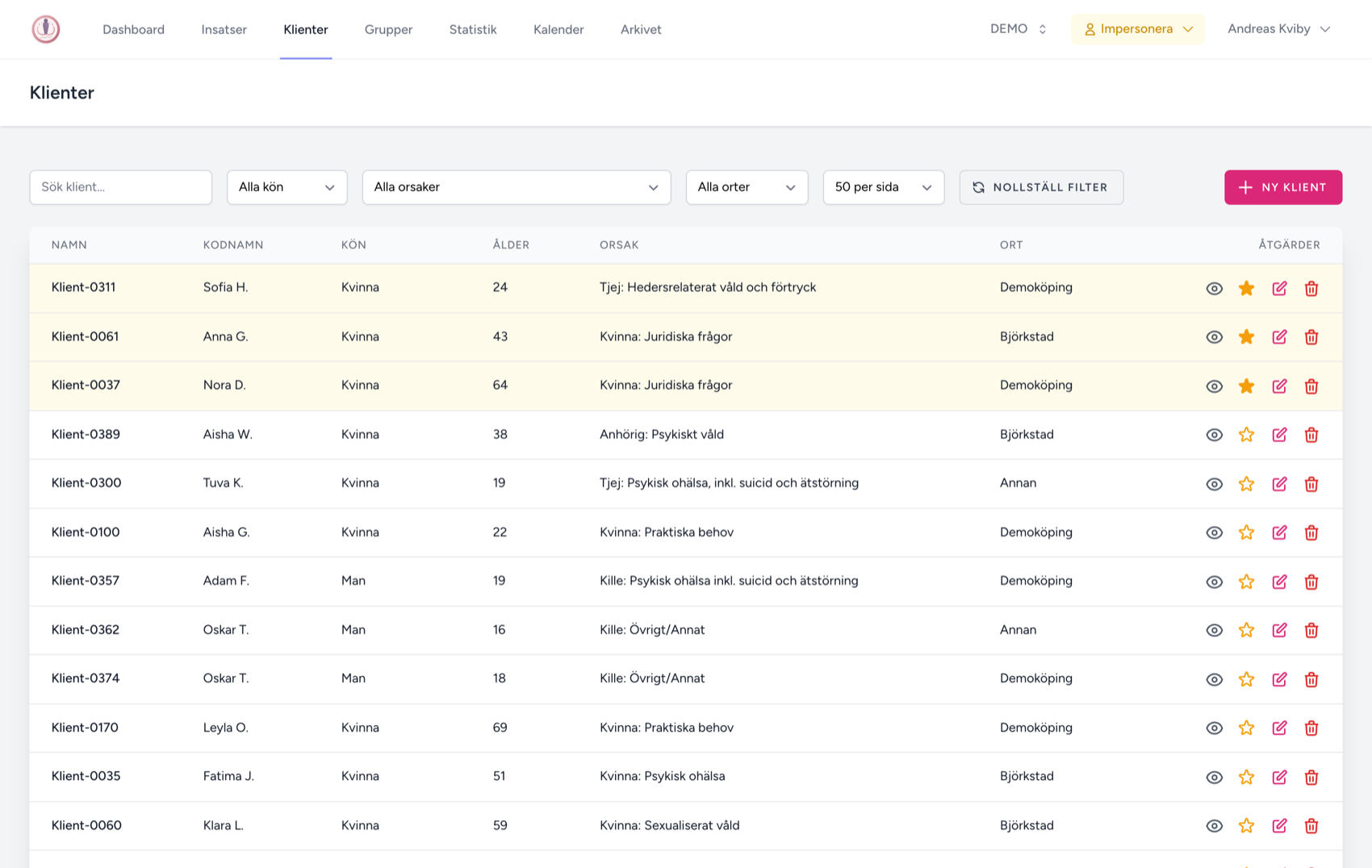Open the Kalender tab

coord(558,29)
